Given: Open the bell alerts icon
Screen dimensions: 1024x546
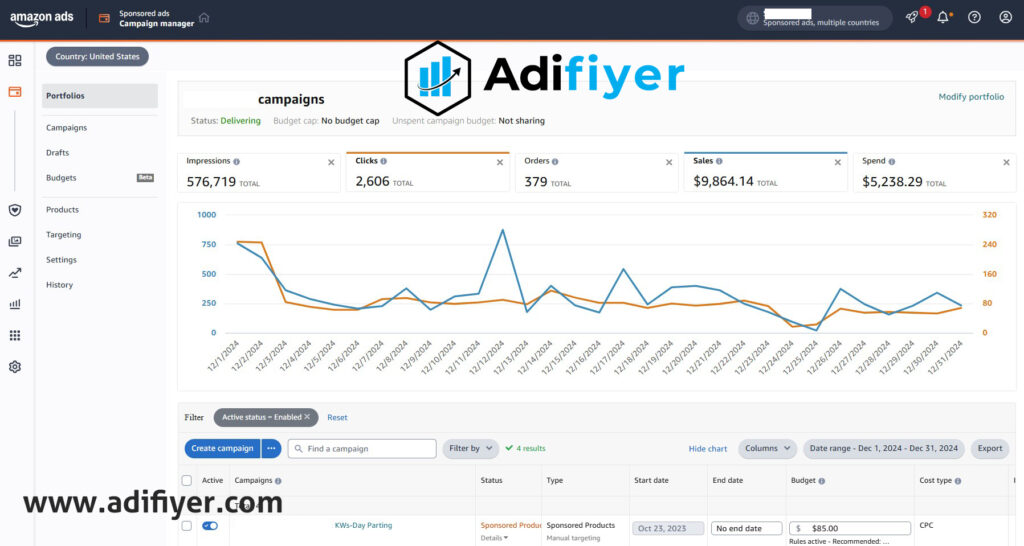Looking at the screenshot, I should (943, 18).
